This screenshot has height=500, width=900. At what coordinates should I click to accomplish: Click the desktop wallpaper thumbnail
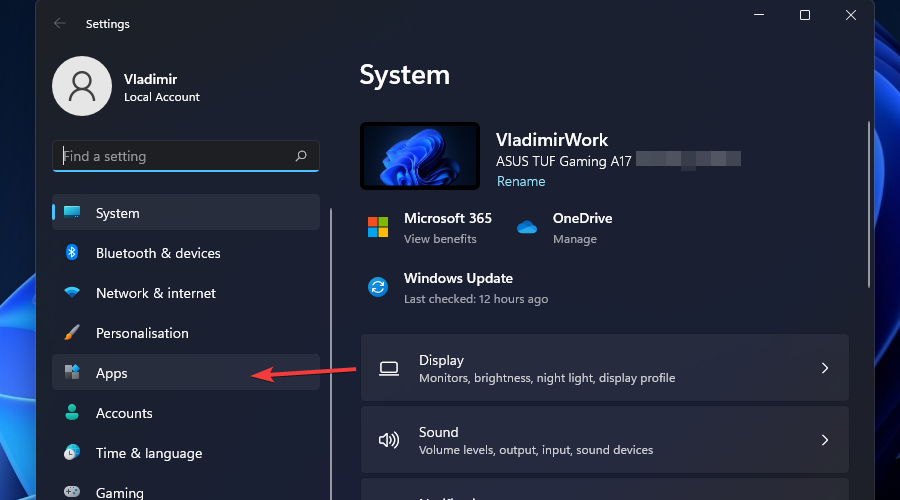coord(420,156)
